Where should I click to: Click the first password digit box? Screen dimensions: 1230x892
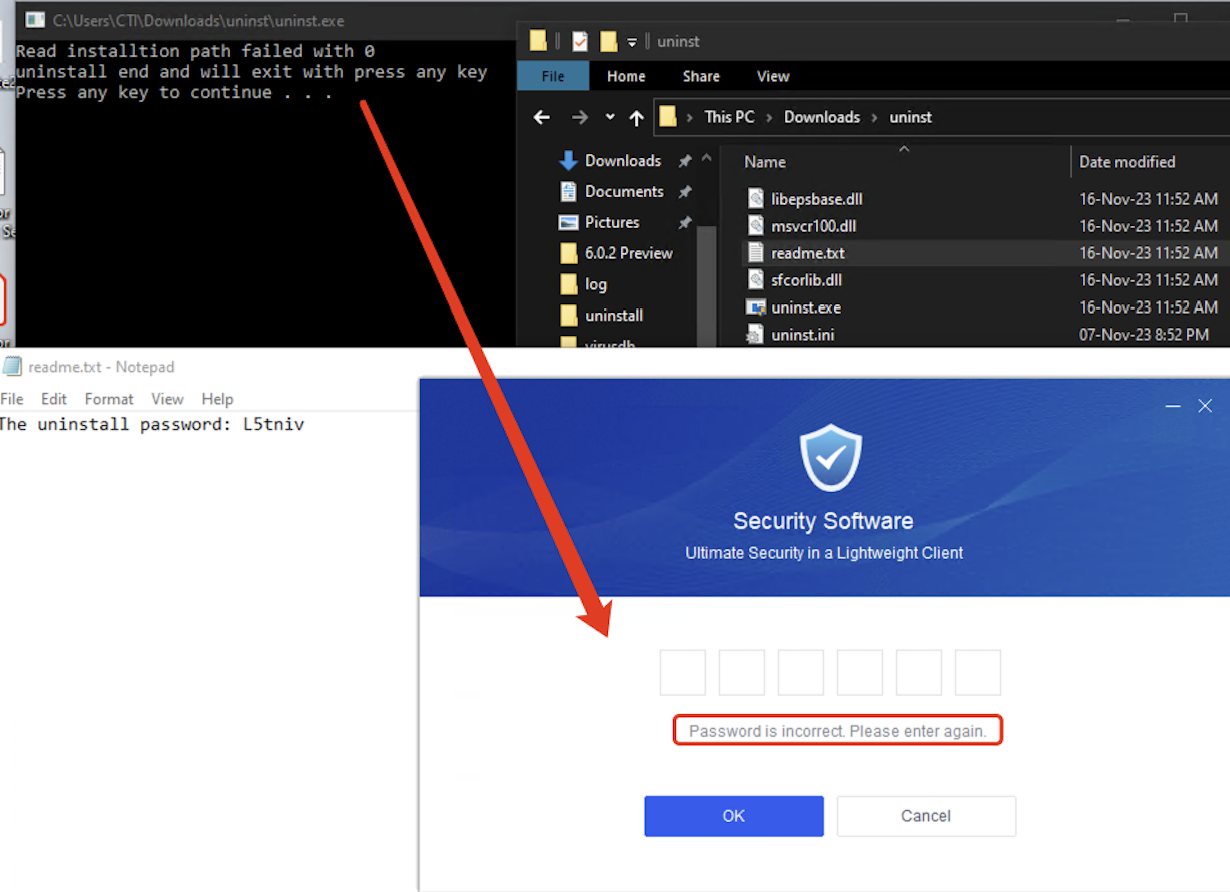point(683,673)
